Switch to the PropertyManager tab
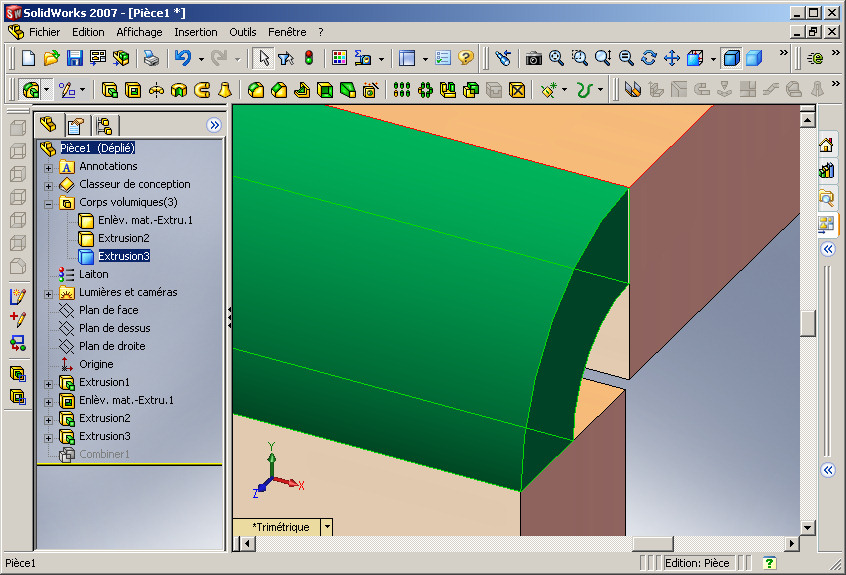846x575 pixels. point(76,126)
